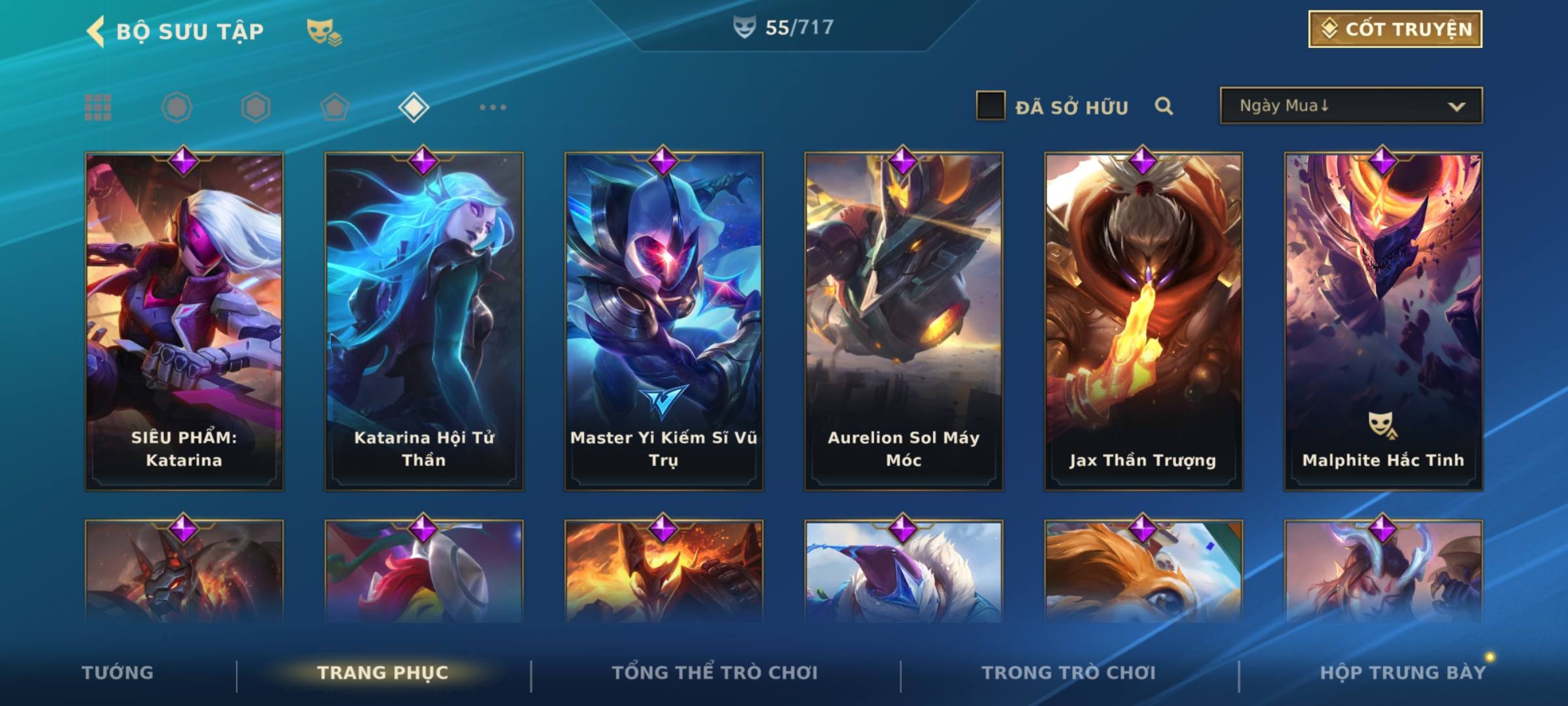The height and width of the screenshot is (706, 1568).
Task: Select the all-skins grid filter icon
Action: (x=98, y=107)
